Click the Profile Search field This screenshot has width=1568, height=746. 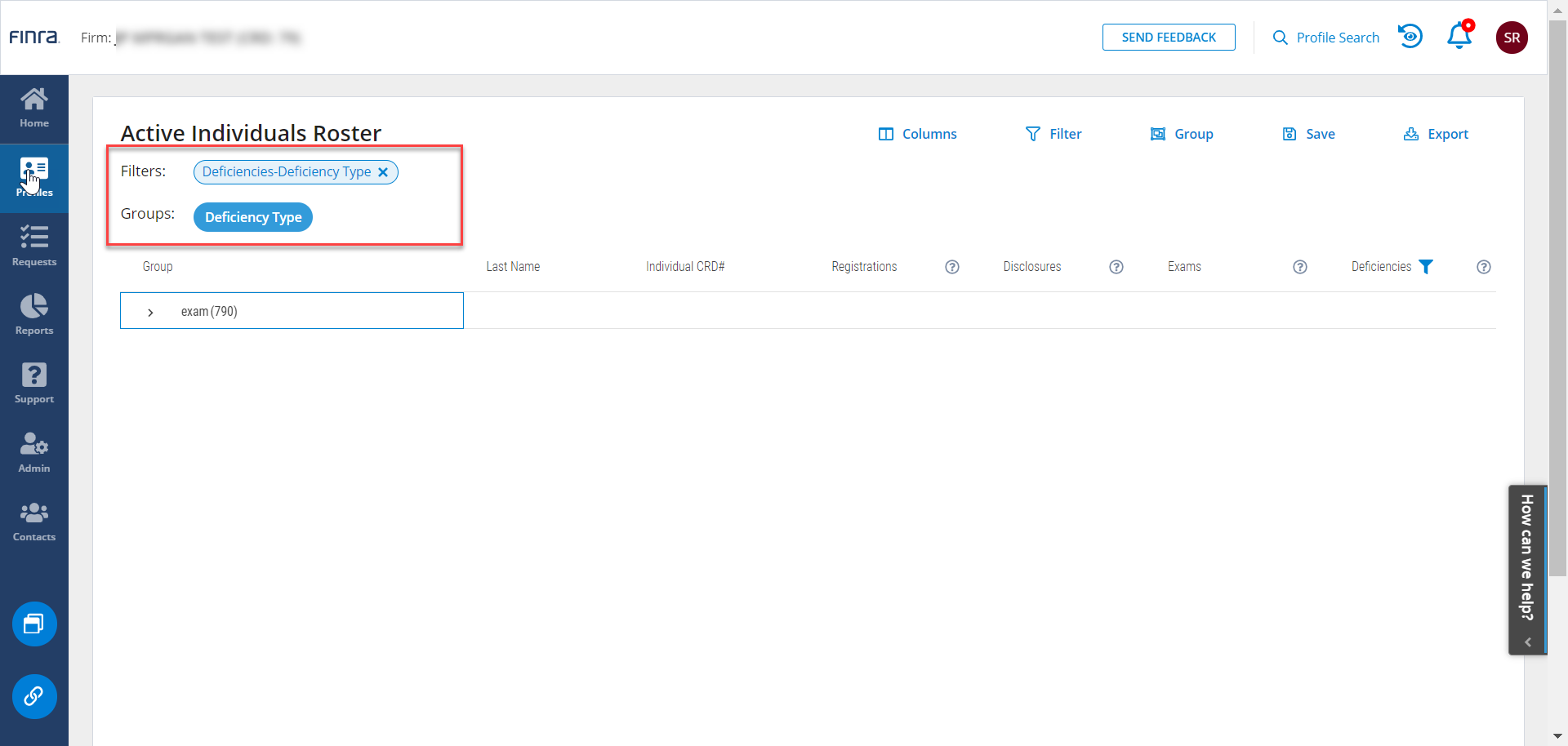tap(1326, 38)
